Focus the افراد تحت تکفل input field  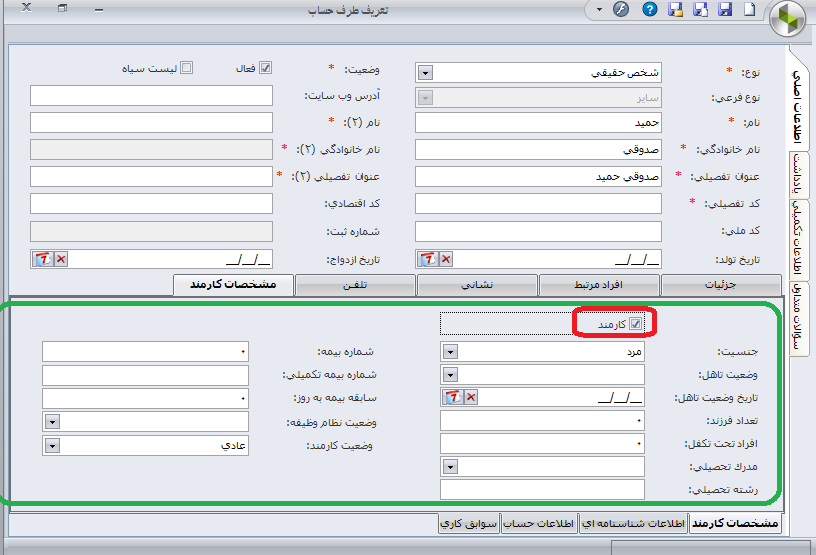click(x=542, y=444)
